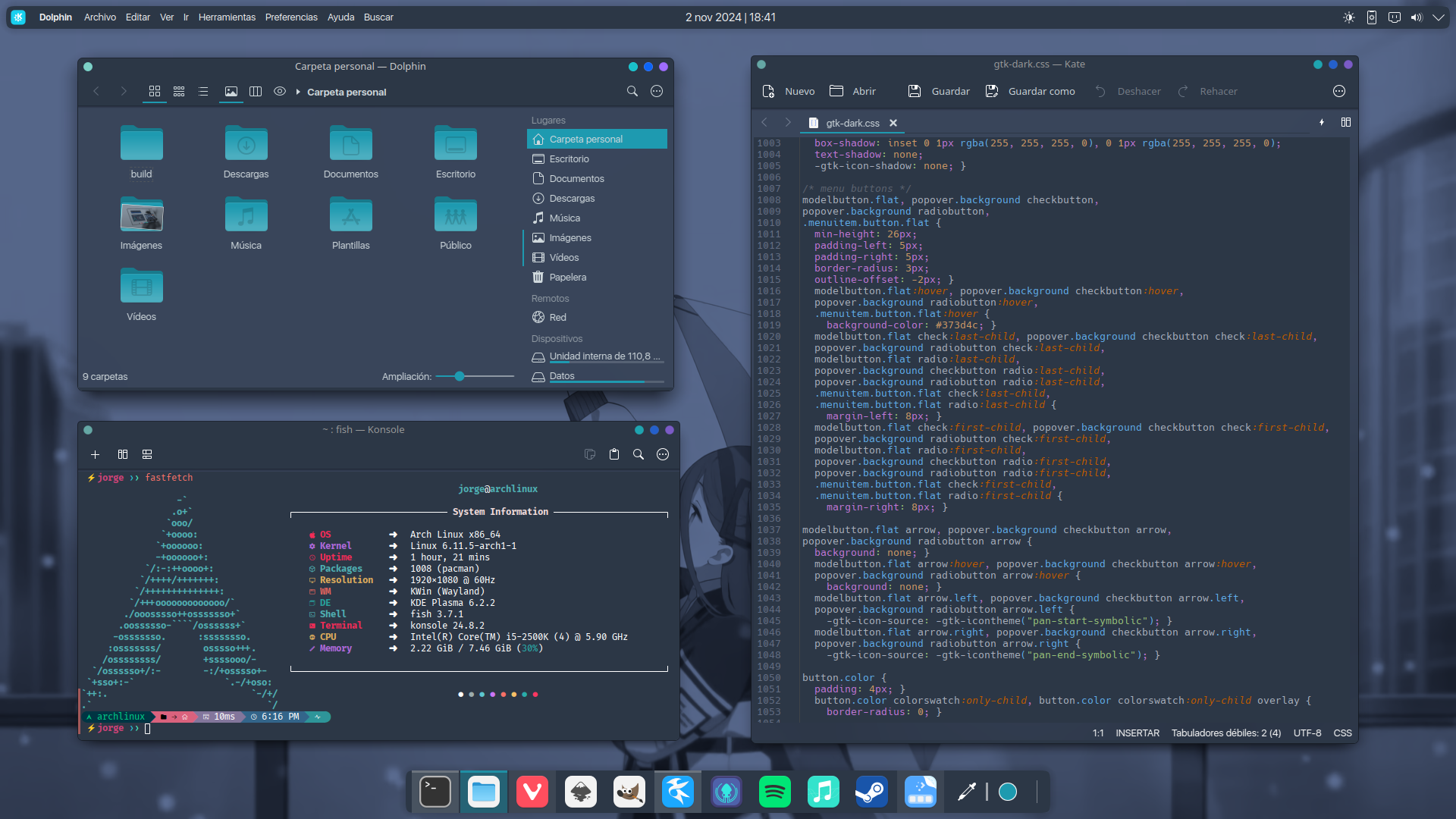The height and width of the screenshot is (819, 1456).
Task: Click the paste icon in Konsole toolbar
Action: (x=614, y=454)
